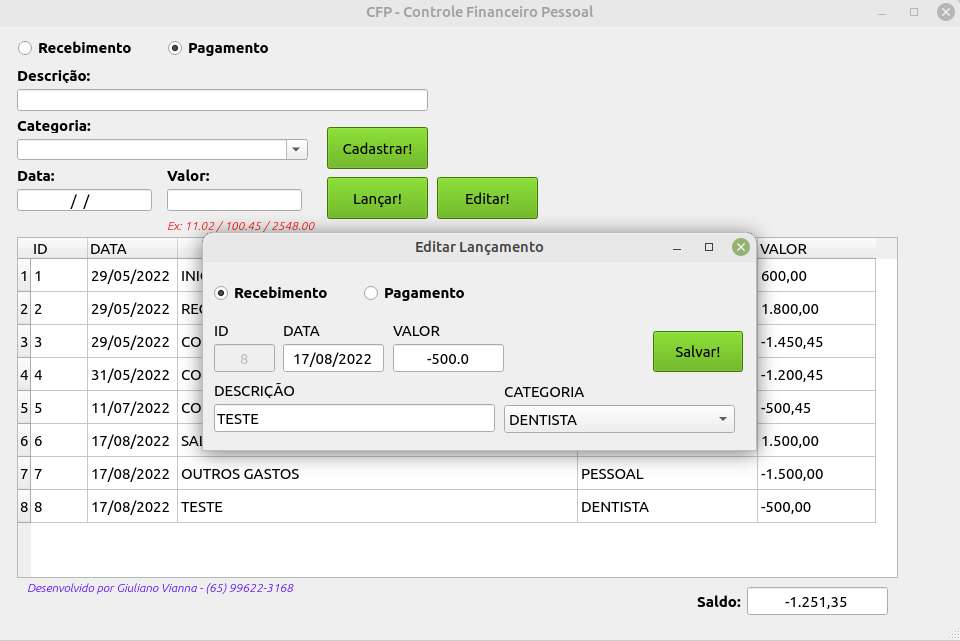
Task: Select the DESCRIÇÃO field containing TESTE
Action: coord(354,418)
